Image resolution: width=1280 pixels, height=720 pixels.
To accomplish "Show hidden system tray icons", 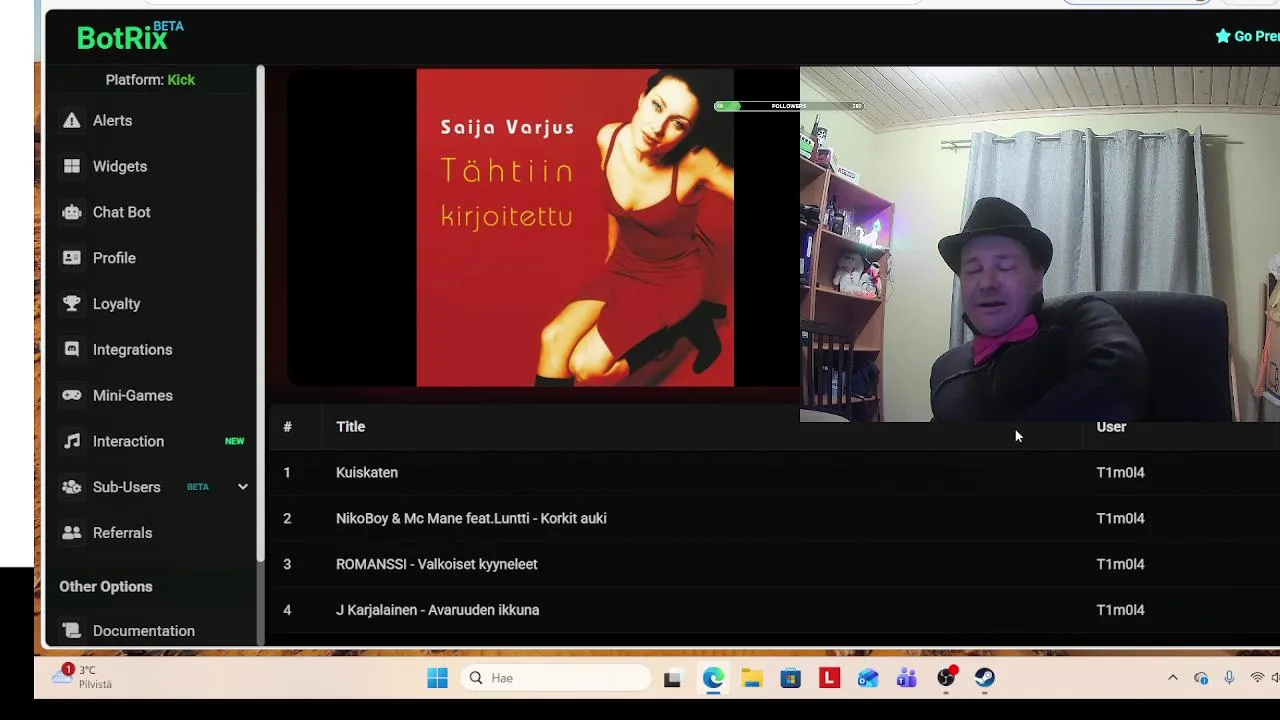I will (x=1173, y=678).
